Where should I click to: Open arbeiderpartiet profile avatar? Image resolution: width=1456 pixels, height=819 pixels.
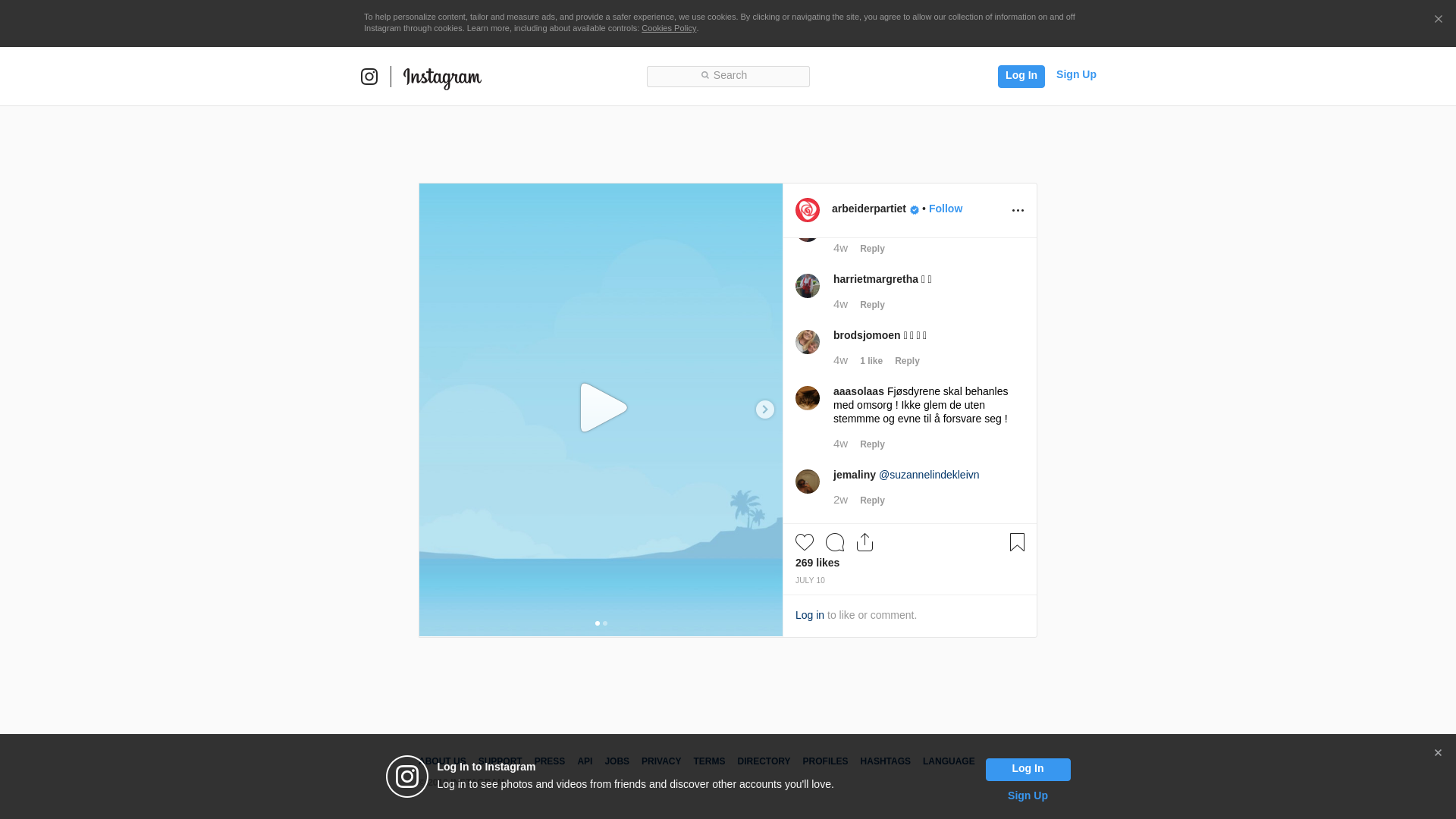point(808,210)
